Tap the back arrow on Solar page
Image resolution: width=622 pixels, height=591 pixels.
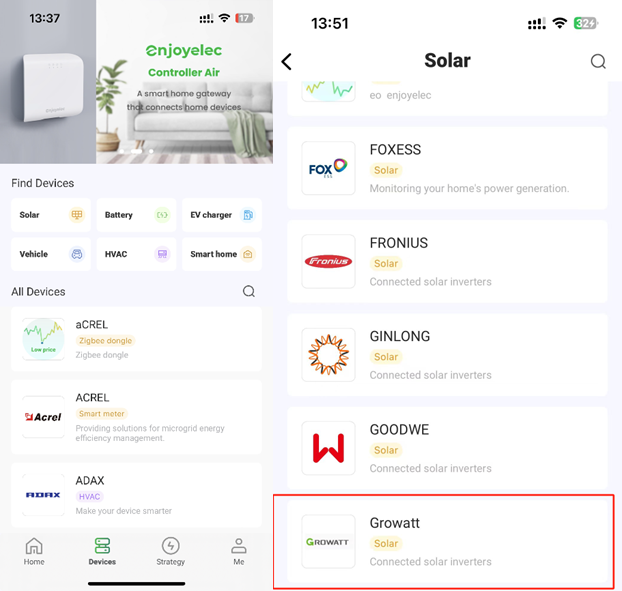point(286,62)
